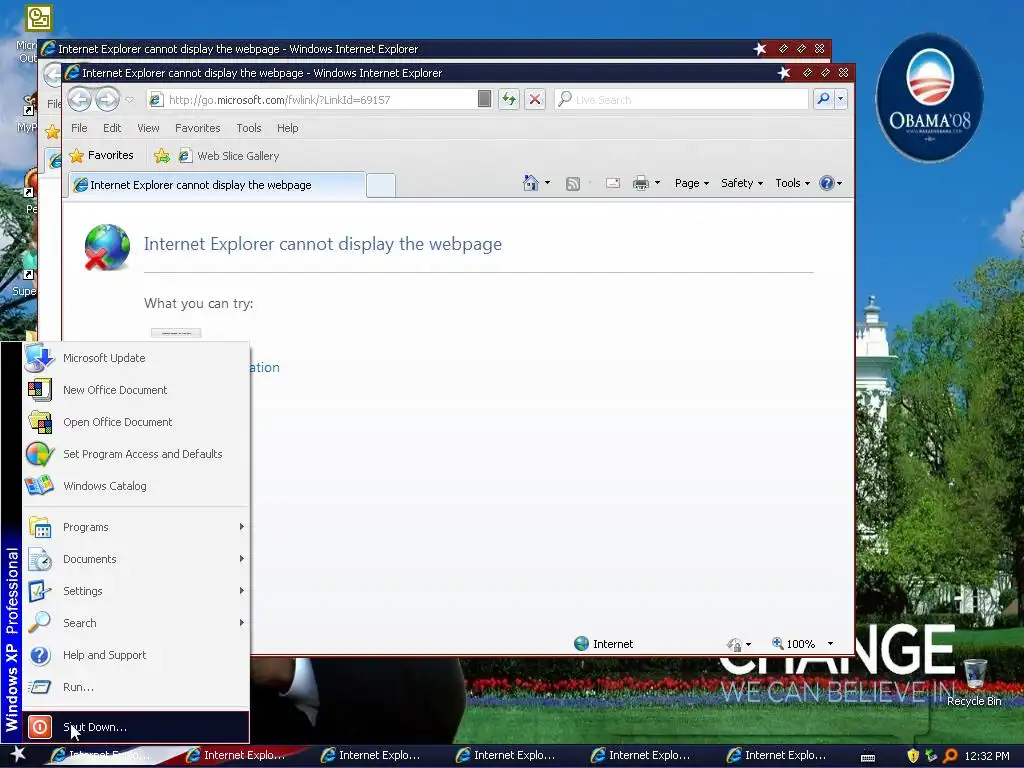The width and height of the screenshot is (1024, 768).
Task: Click the Print icon
Action: [641, 183]
